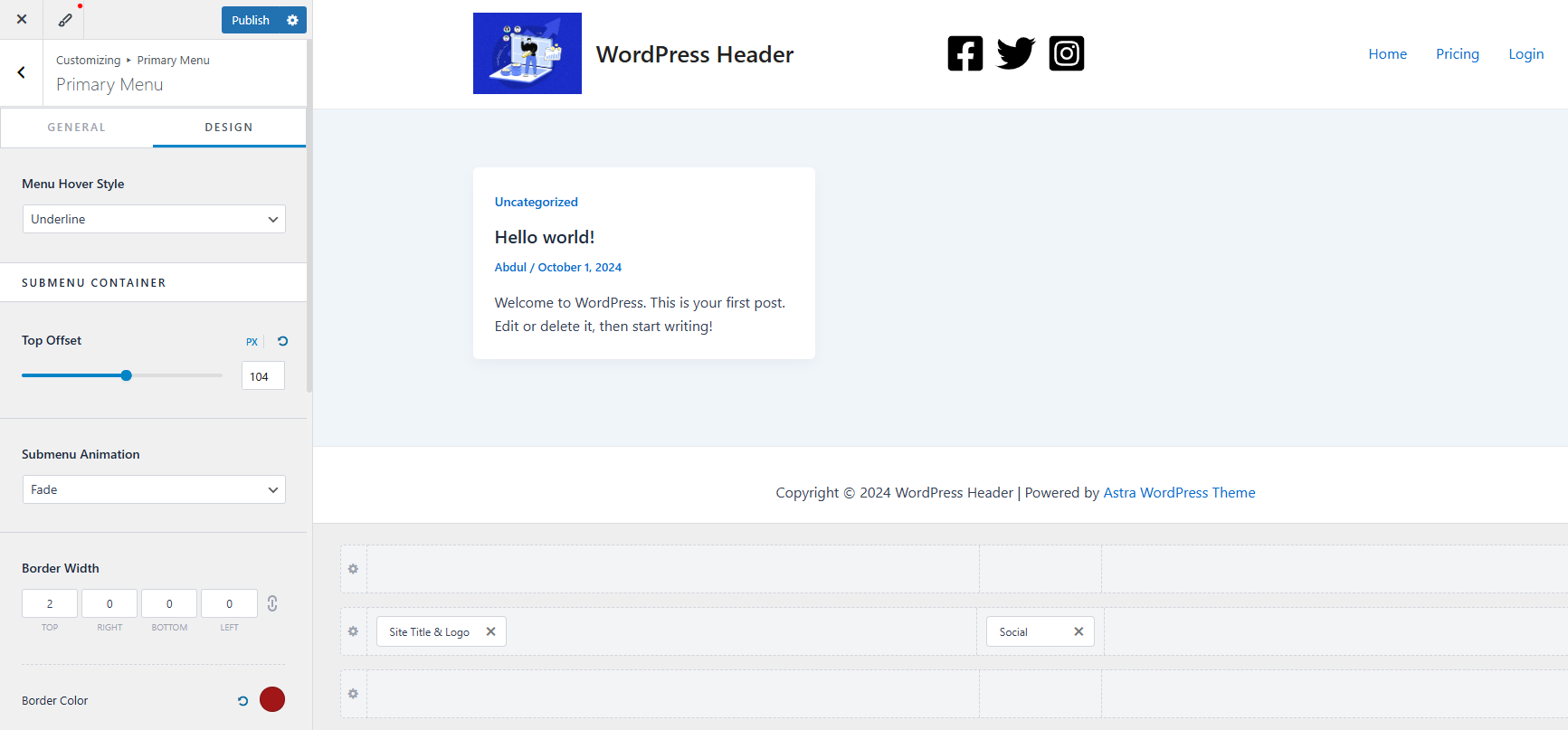The width and height of the screenshot is (1568, 730).
Task: Open the Hello world! post title
Action: (545, 237)
